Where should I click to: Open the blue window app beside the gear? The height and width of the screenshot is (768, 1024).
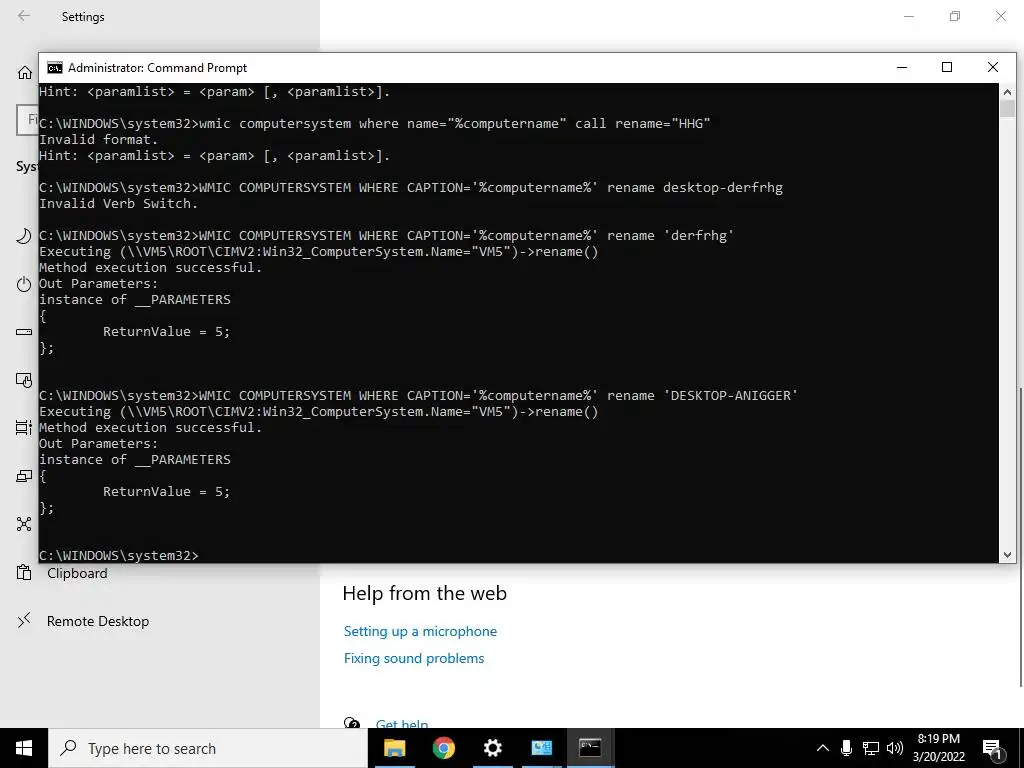[x=541, y=748]
